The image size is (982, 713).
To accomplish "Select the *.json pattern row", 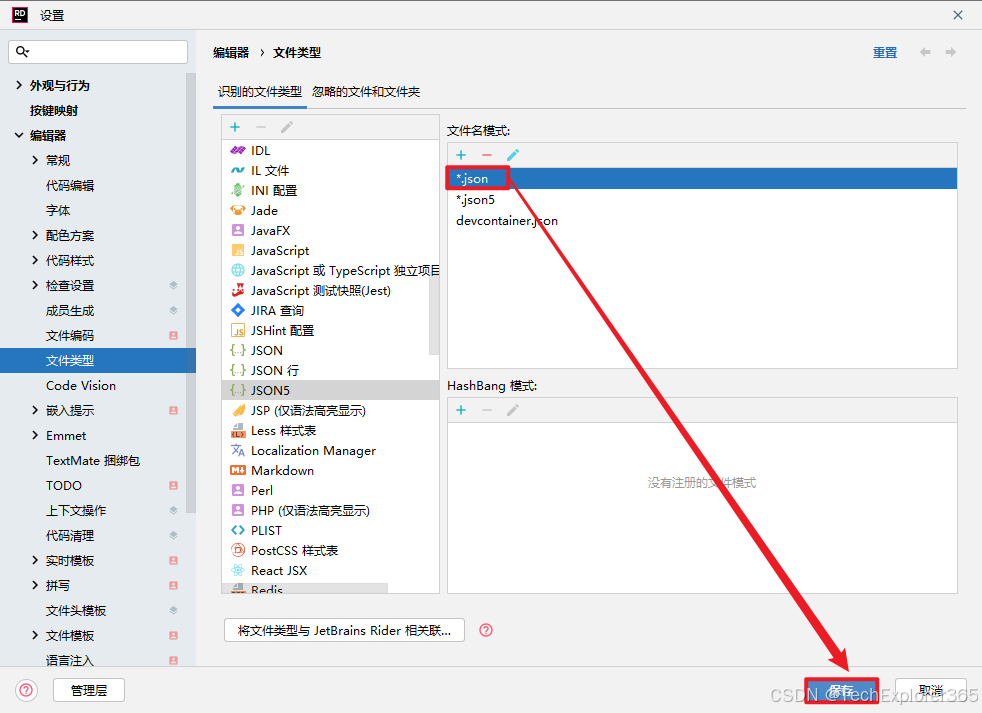I will click(x=702, y=179).
